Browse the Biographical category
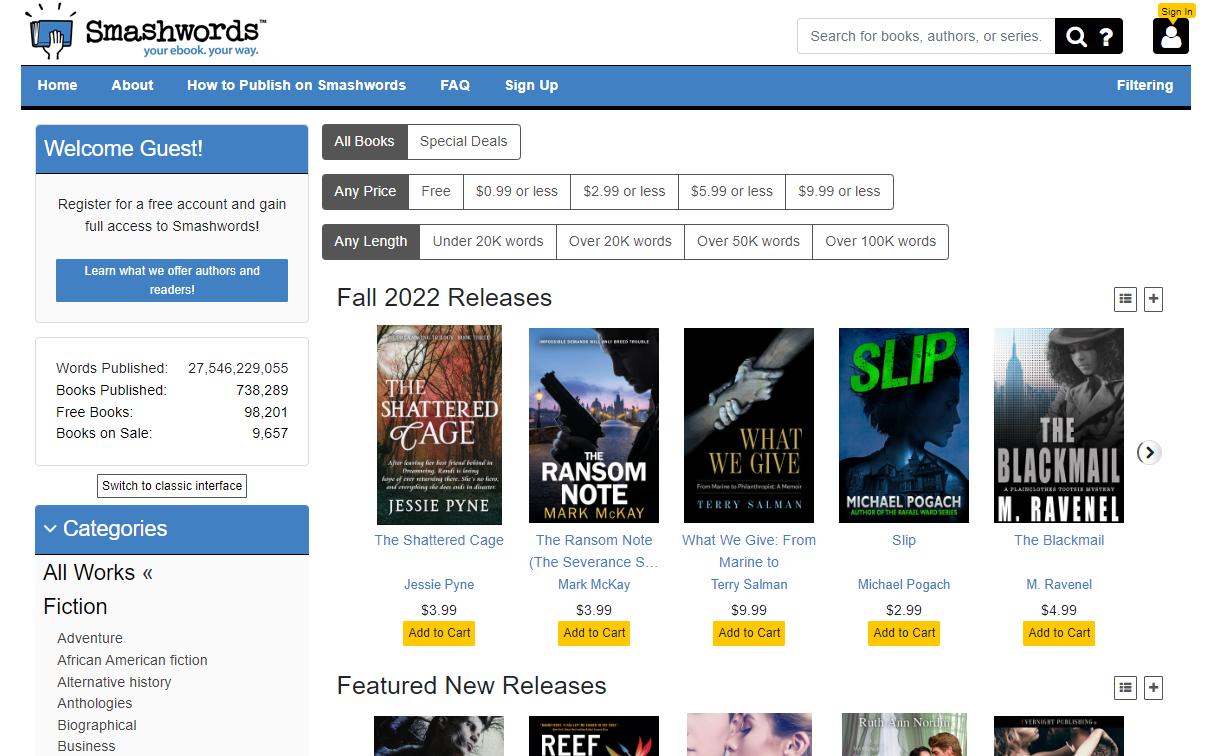1225x756 pixels. [x=97, y=725]
